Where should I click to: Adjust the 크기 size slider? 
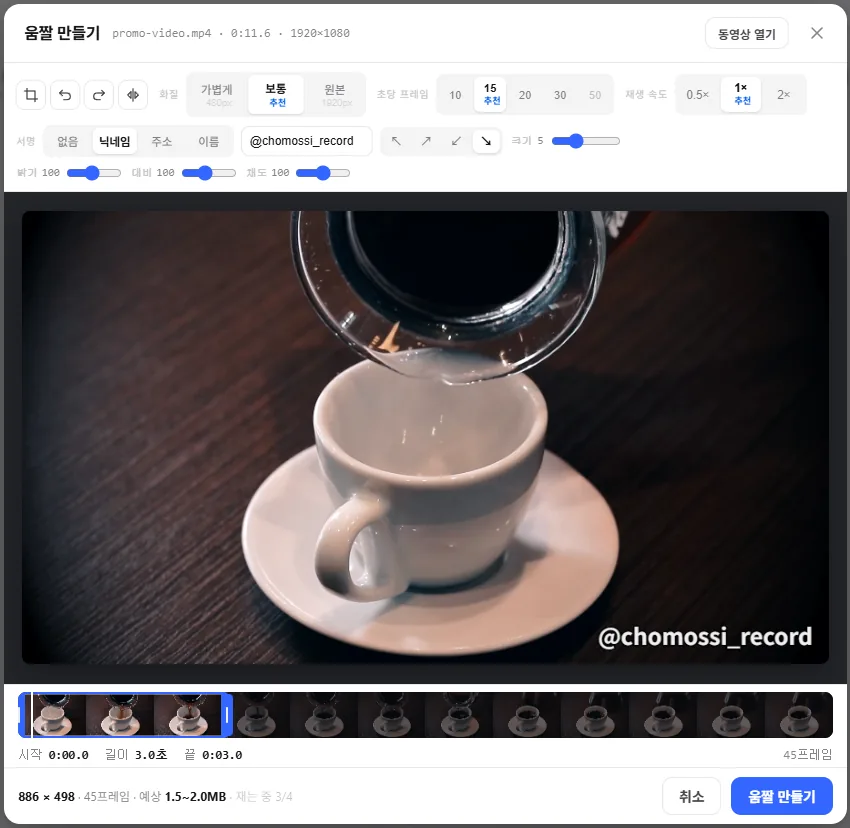[585, 141]
